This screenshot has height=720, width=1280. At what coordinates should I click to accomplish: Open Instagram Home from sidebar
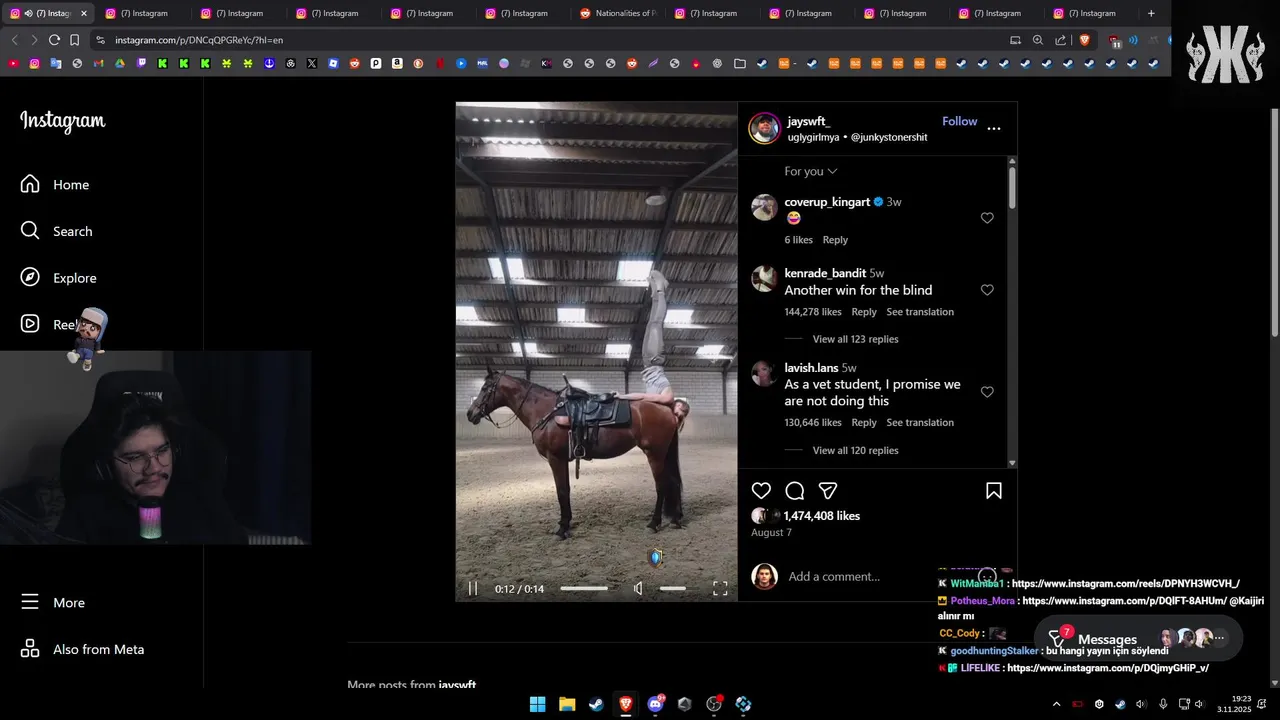point(55,184)
